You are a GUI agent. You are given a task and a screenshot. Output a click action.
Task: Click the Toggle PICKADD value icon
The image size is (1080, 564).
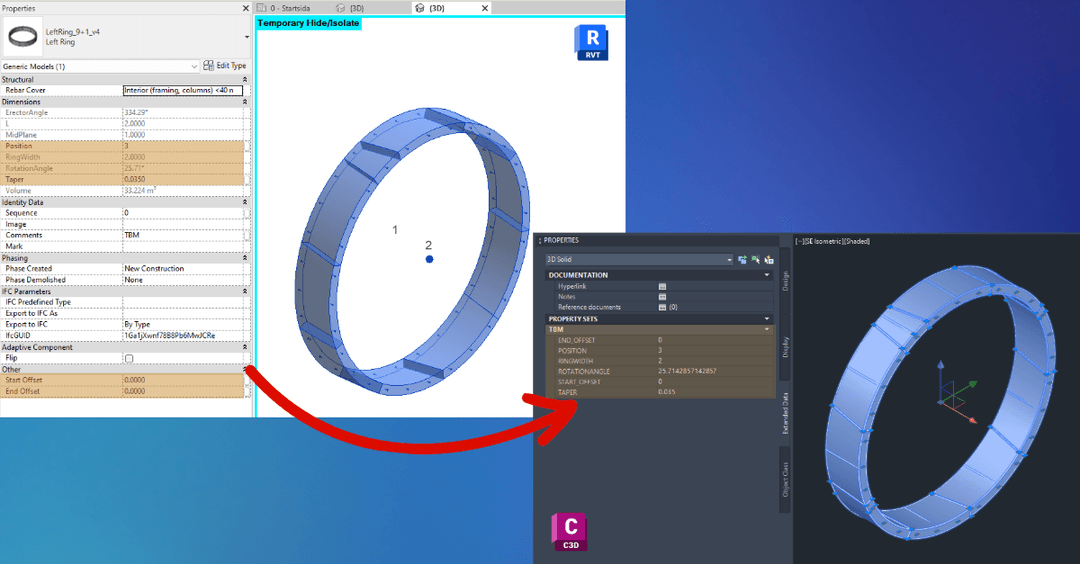742,260
